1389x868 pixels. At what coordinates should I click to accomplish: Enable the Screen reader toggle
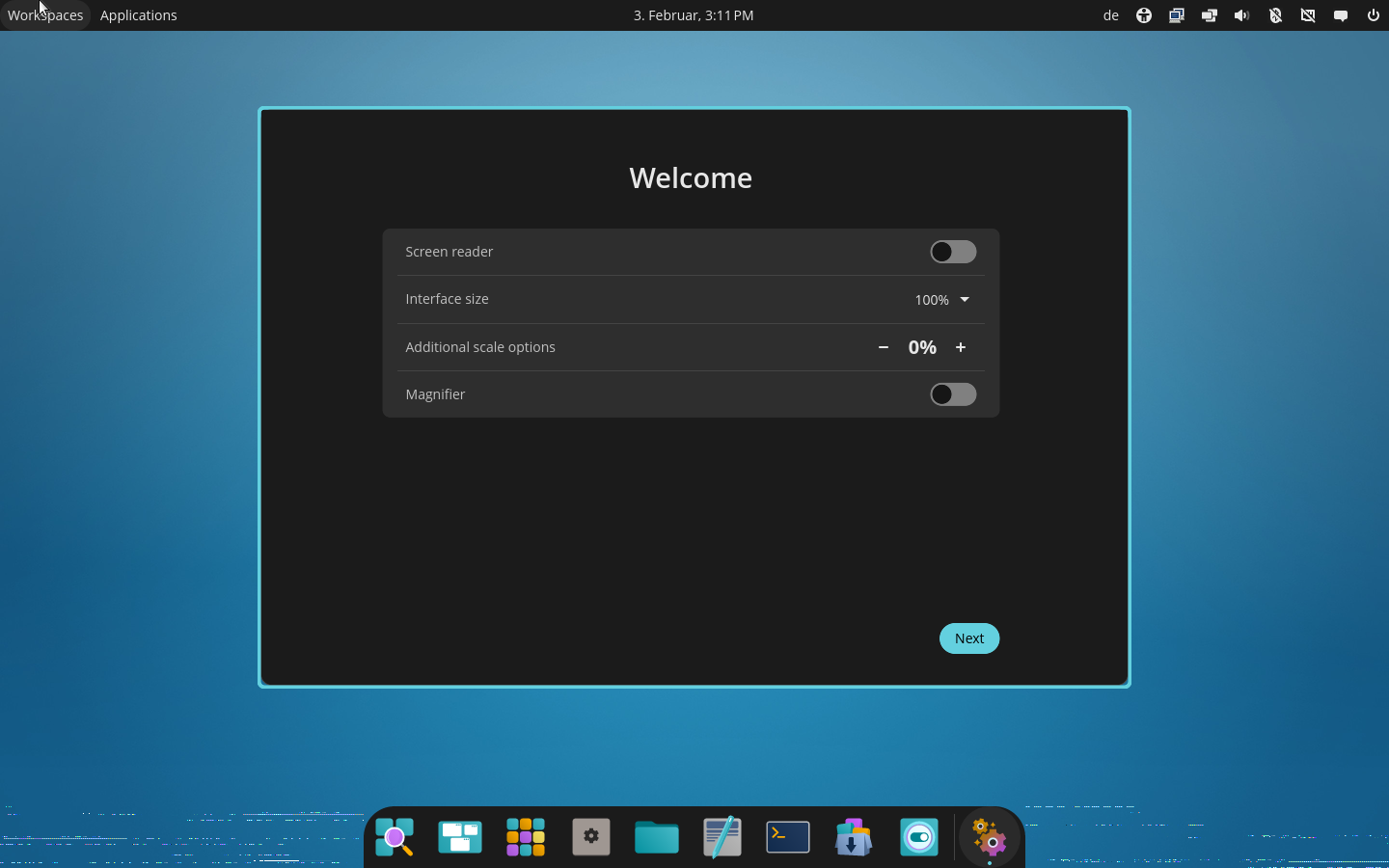(x=952, y=252)
